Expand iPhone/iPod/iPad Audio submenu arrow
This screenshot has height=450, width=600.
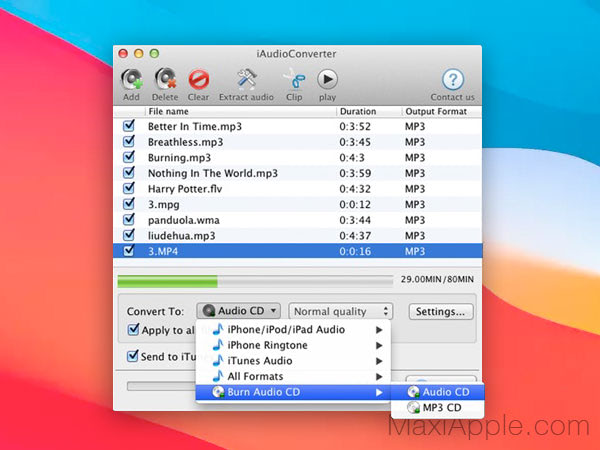click(379, 330)
